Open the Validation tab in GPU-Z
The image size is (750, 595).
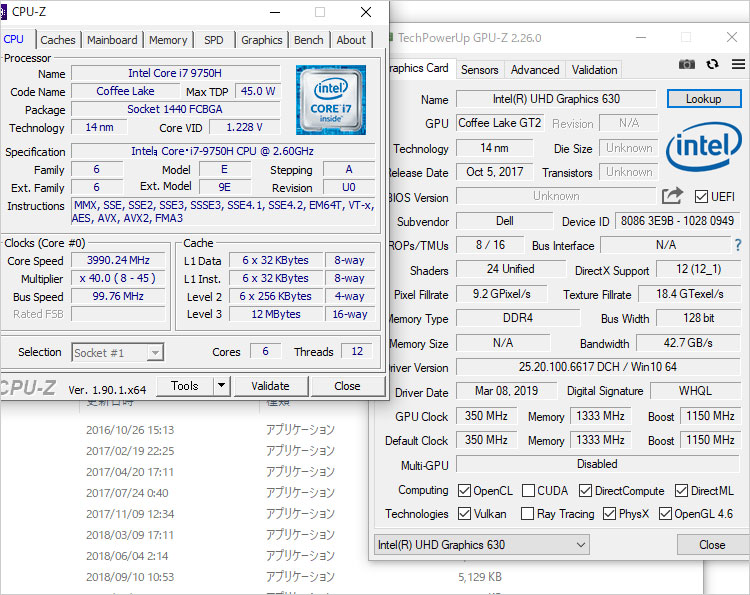(594, 70)
